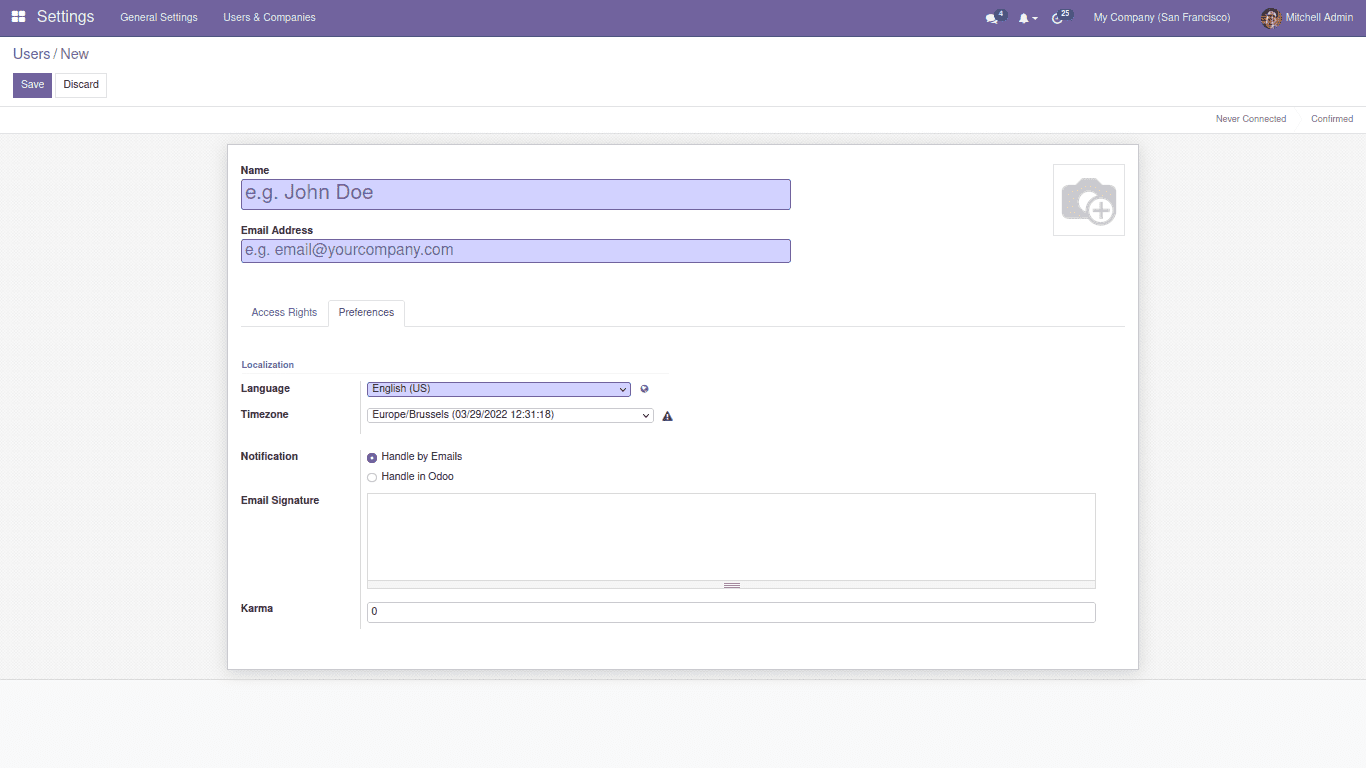Switch to the Access Rights tab
The height and width of the screenshot is (768, 1366).
[x=284, y=313]
